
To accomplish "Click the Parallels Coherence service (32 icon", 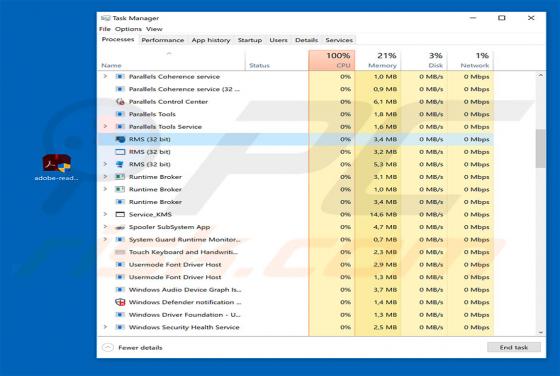I will tap(120, 89).
